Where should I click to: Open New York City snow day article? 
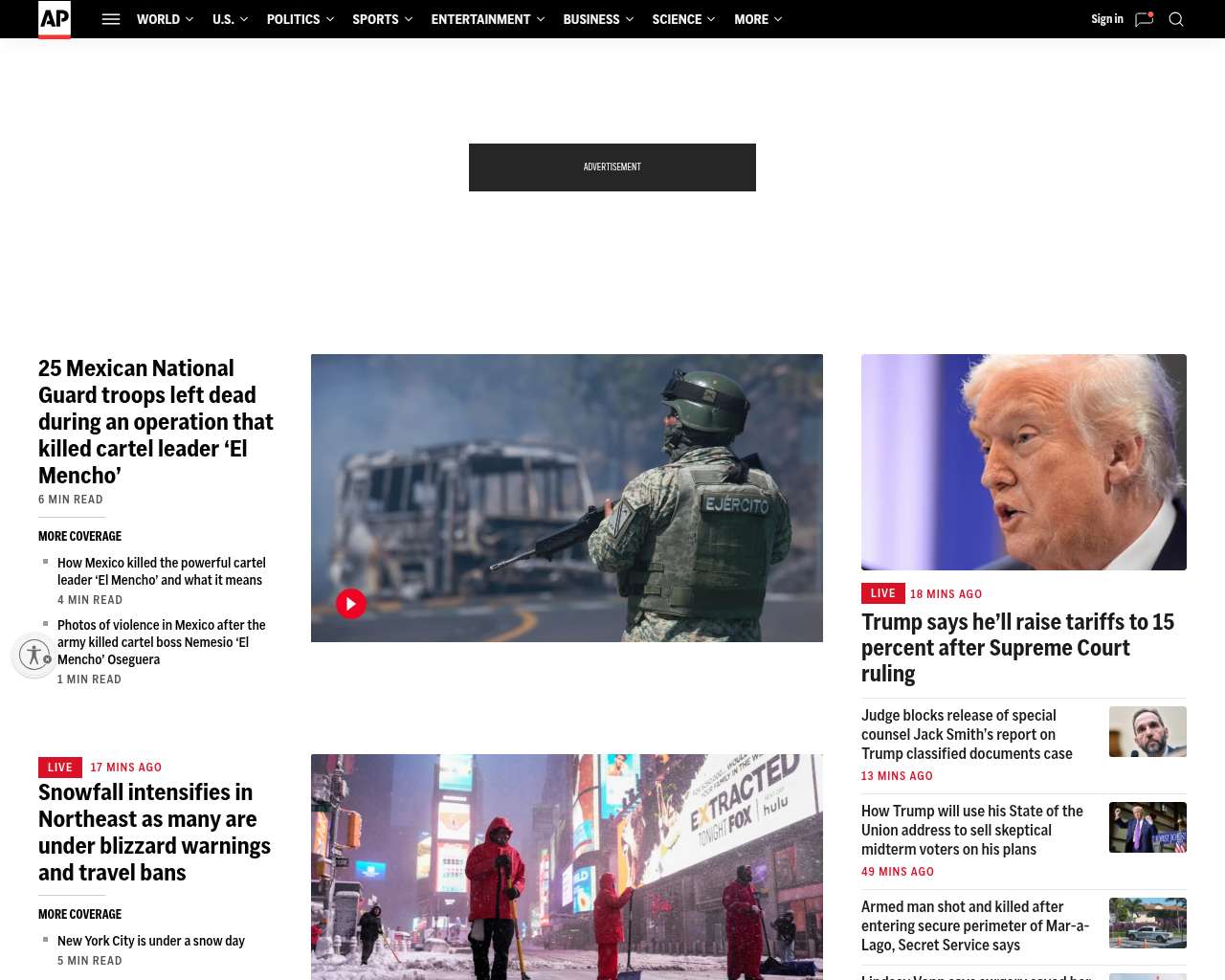pyautogui.click(x=151, y=941)
